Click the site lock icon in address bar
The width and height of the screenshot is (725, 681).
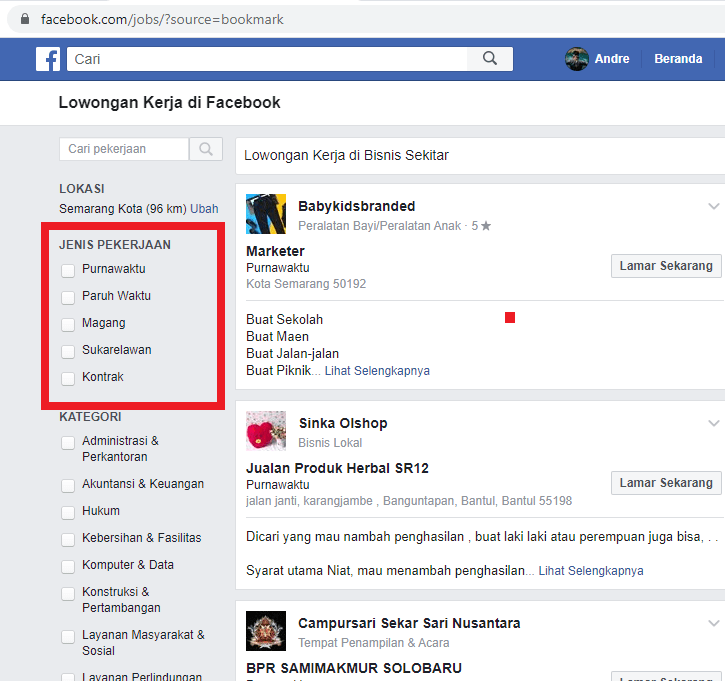point(25,19)
